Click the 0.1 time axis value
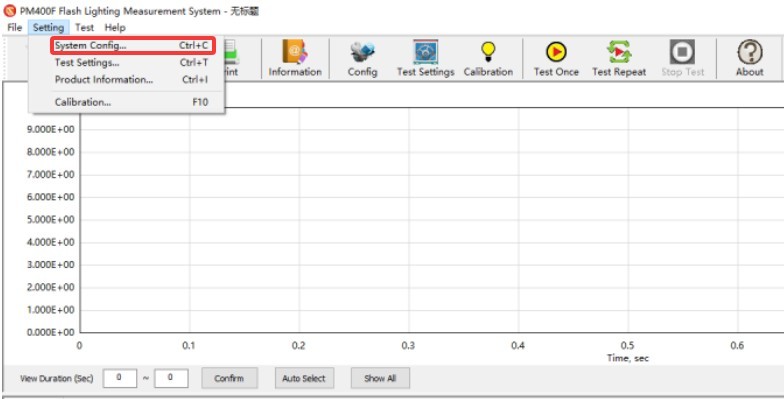784x399 pixels. [188, 346]
